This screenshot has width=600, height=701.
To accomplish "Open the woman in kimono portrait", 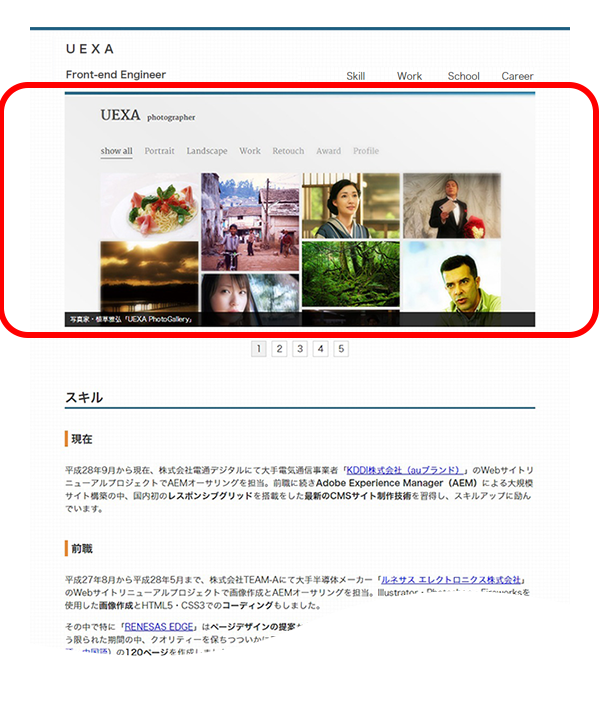I will point(351,206).
